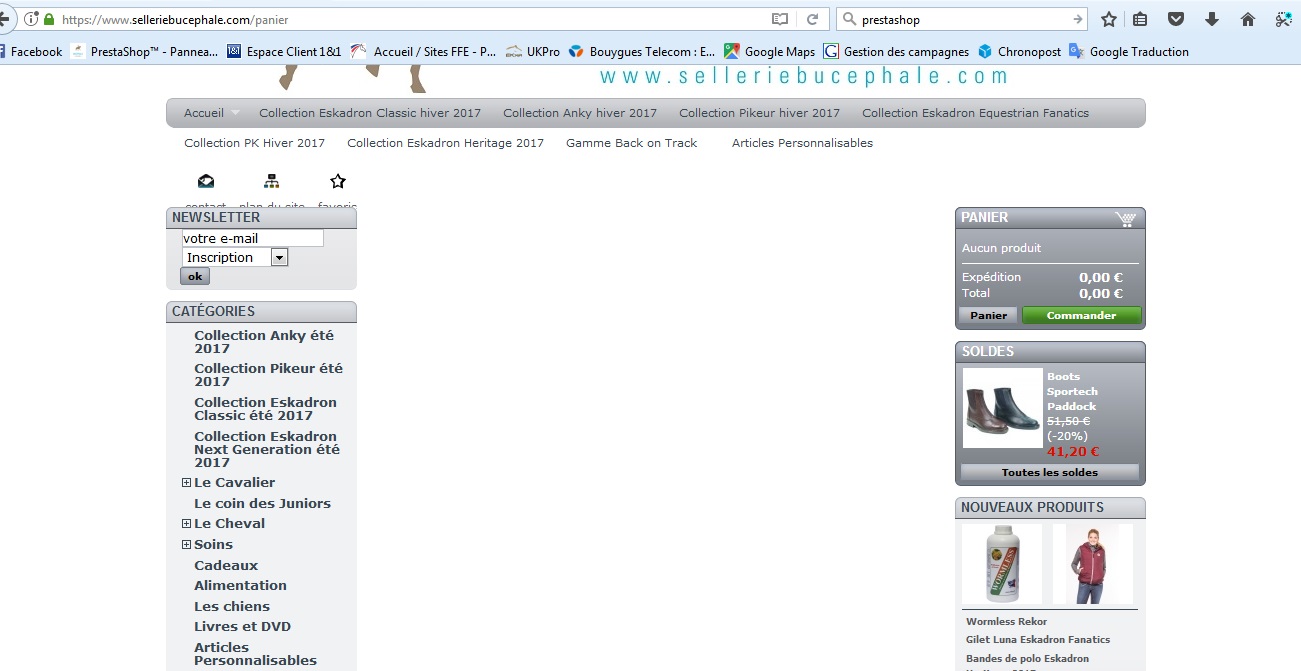The height and width of the screenshot is (671, 1301).
Task: Open Les chiens category
Action: [x=232, y=606]
